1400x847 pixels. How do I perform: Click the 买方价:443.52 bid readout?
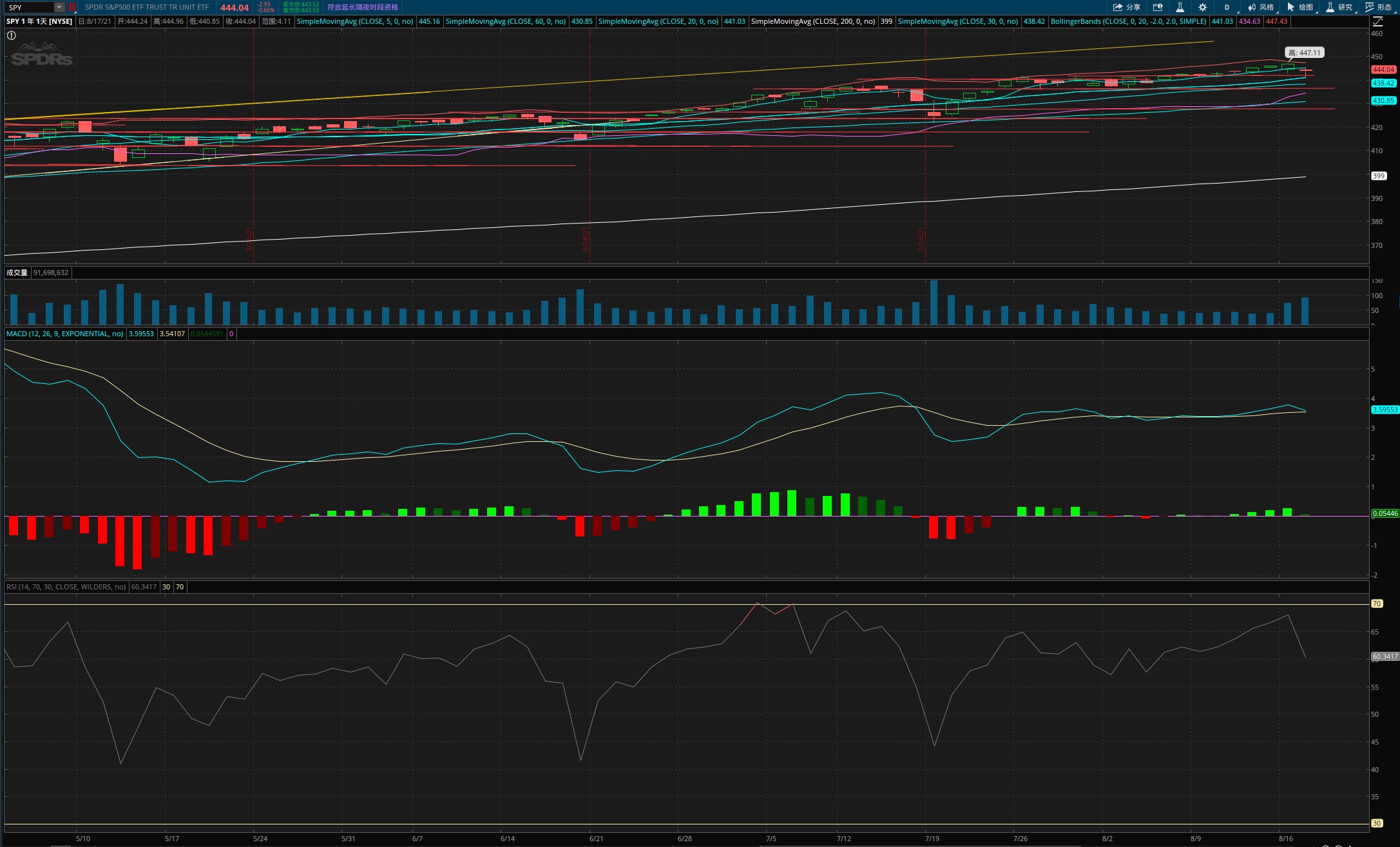[x=301, y=5]
